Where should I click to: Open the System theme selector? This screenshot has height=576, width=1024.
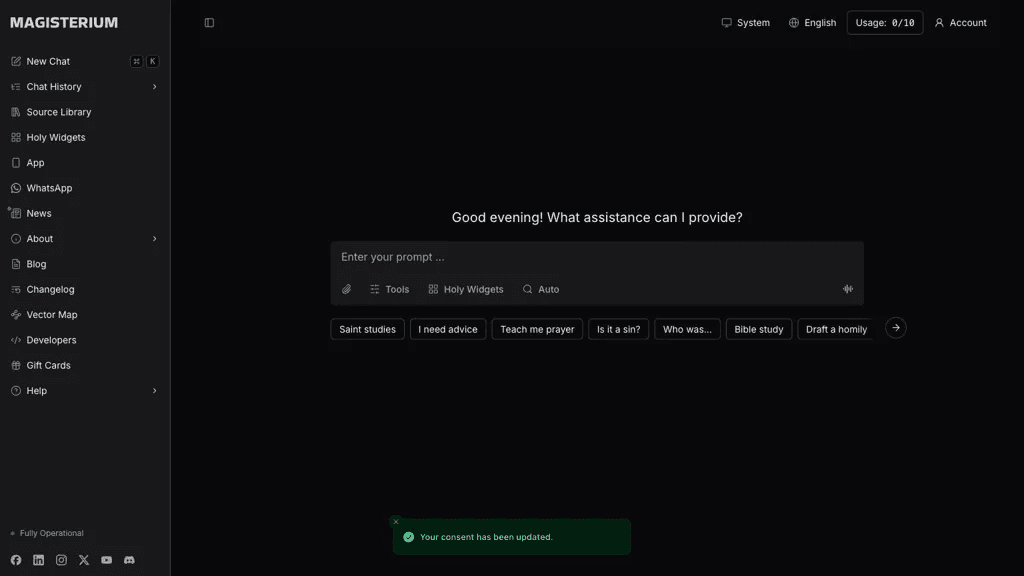(745, 23)
